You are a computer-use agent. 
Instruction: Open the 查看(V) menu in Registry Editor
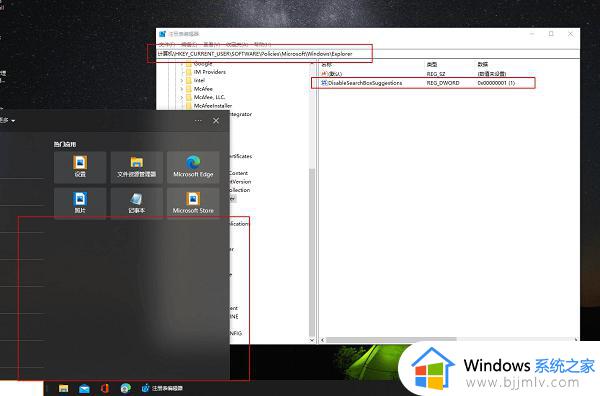212,44
